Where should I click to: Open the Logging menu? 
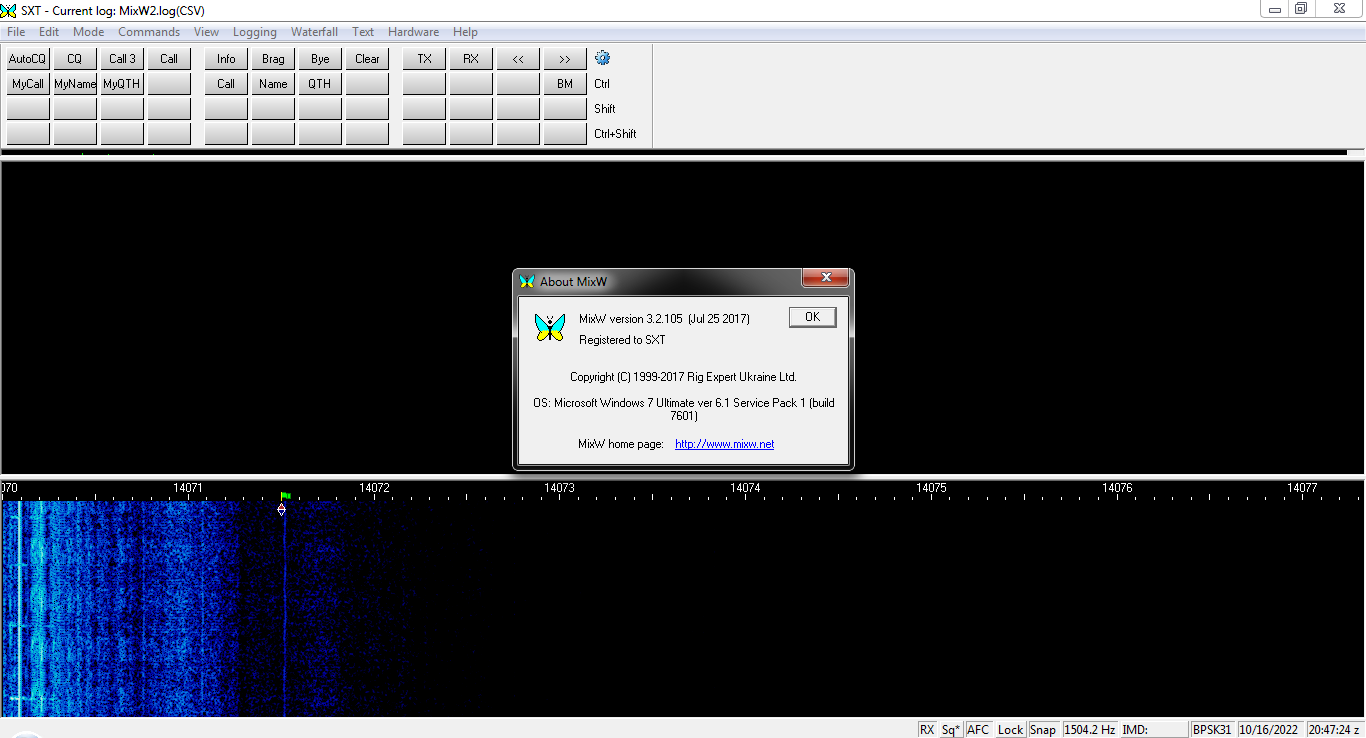click(x=254, y=32)
